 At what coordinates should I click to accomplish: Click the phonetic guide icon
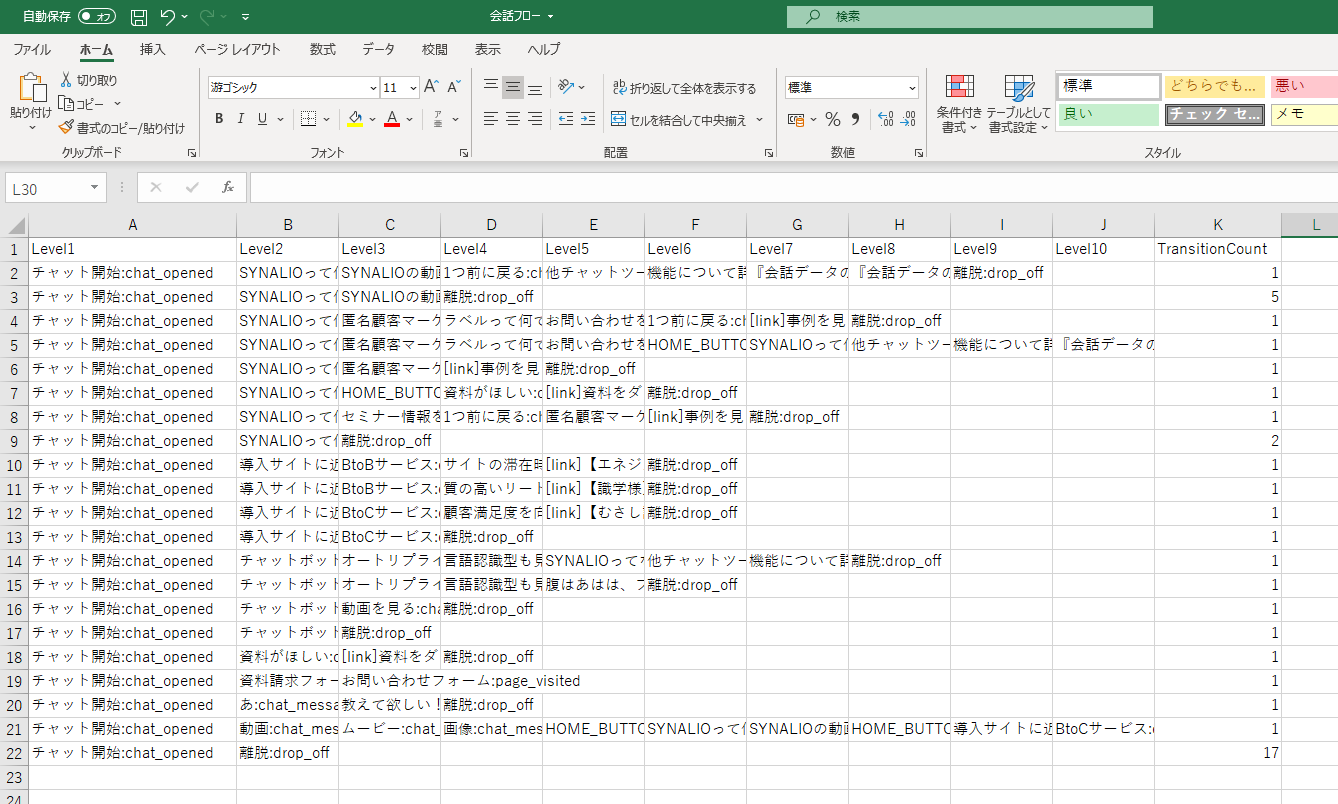438,119
